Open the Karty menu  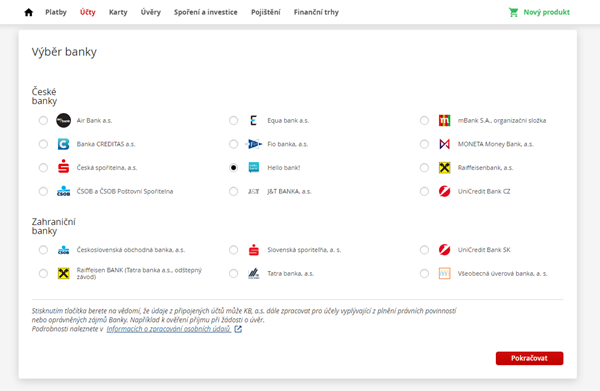(118, 12)
